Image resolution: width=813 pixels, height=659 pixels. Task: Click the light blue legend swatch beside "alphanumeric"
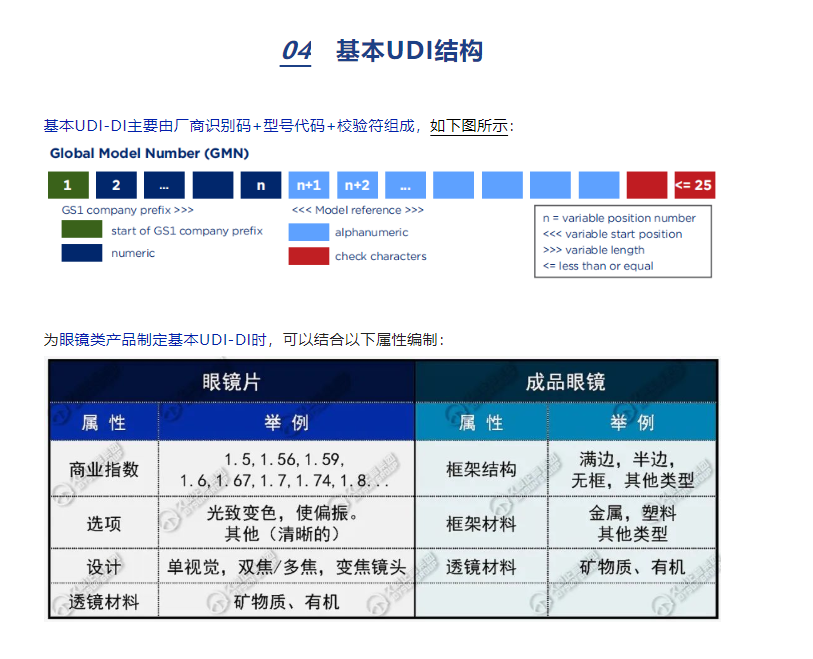[309, 232]
